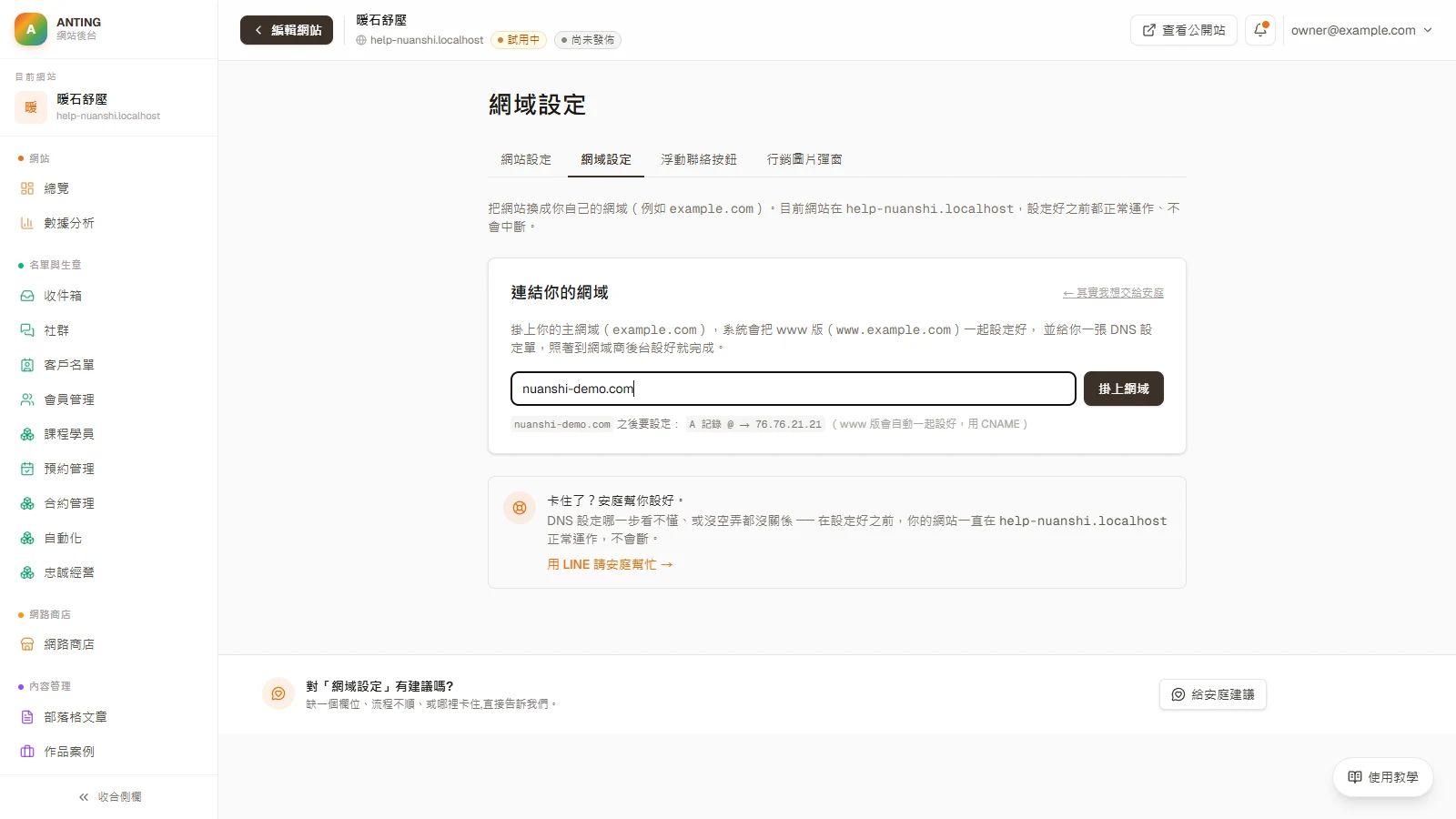The height and width of the screenshot is (819, 1456).
Task: Open 使用教學 tutorial button
Action: (x=1383, y=777)
